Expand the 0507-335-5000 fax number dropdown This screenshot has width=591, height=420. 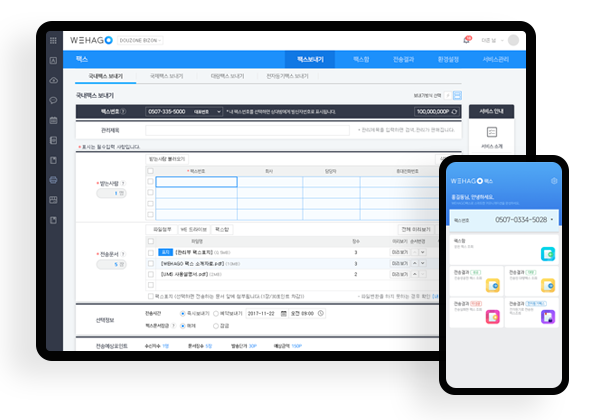pyautogui.click(x=219, y=112)
